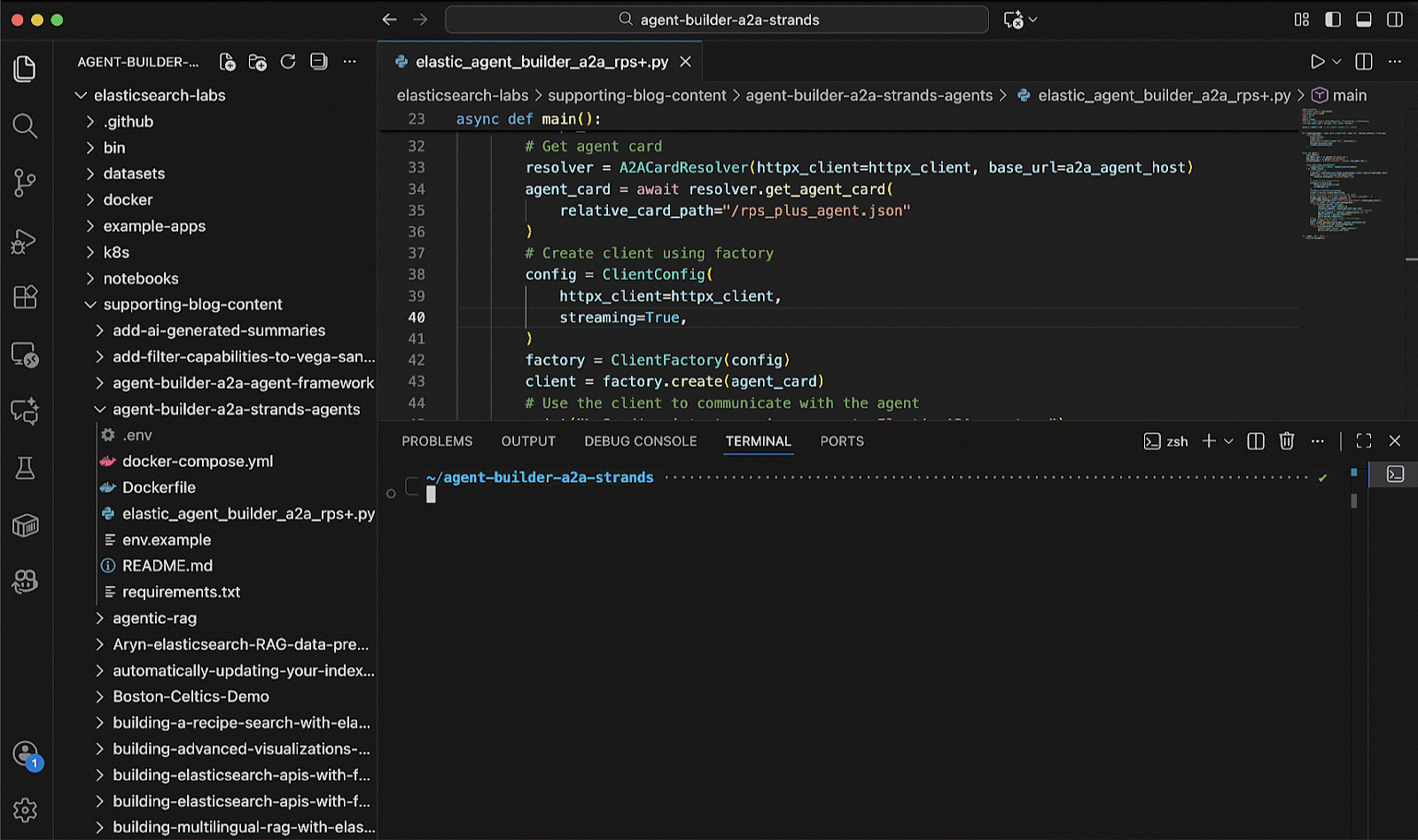
Task: Open the Search view in activity bar
Action: coord(25,127)
